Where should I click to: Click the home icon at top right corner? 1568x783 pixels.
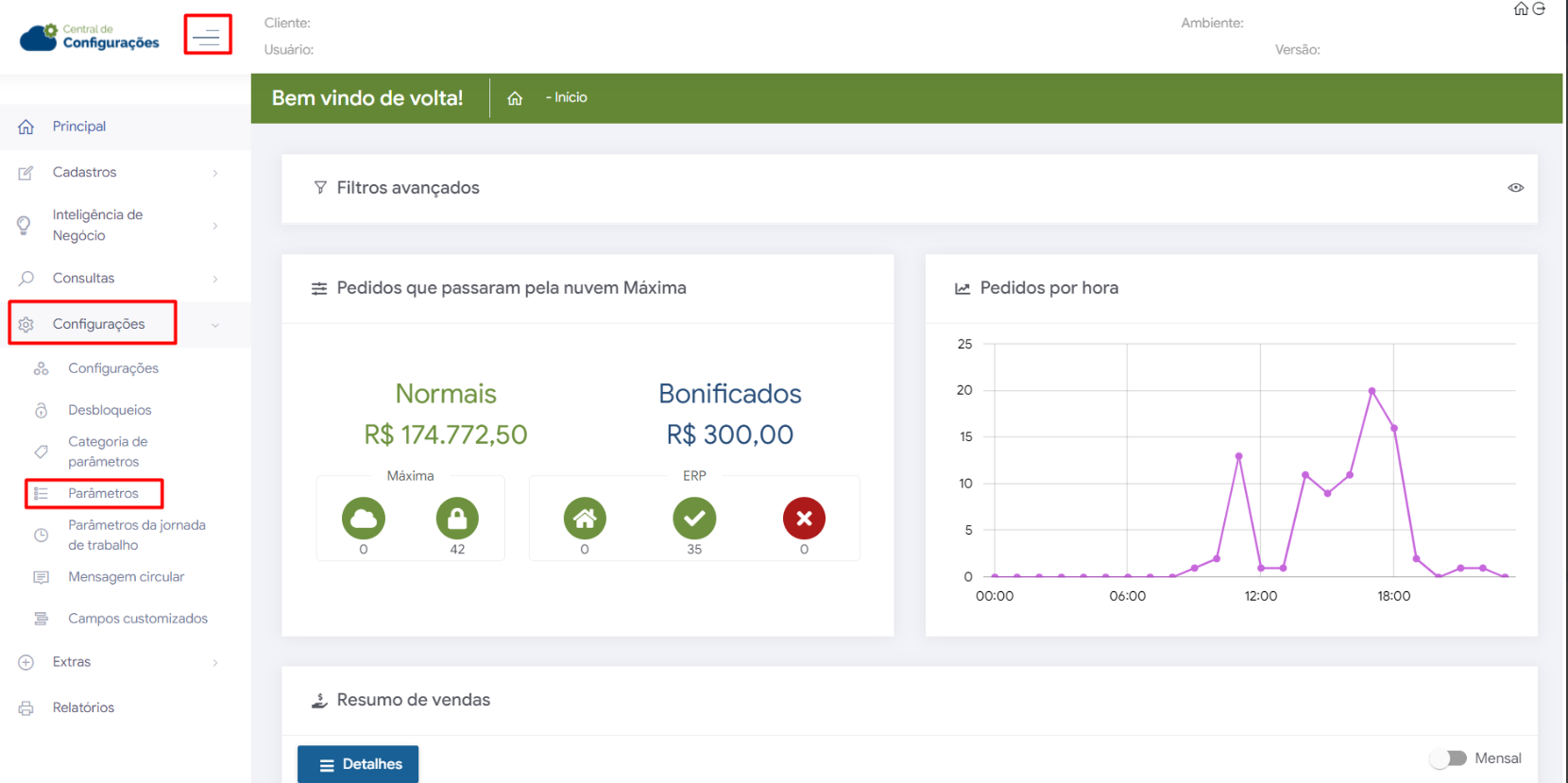(x=1521, y=9)
